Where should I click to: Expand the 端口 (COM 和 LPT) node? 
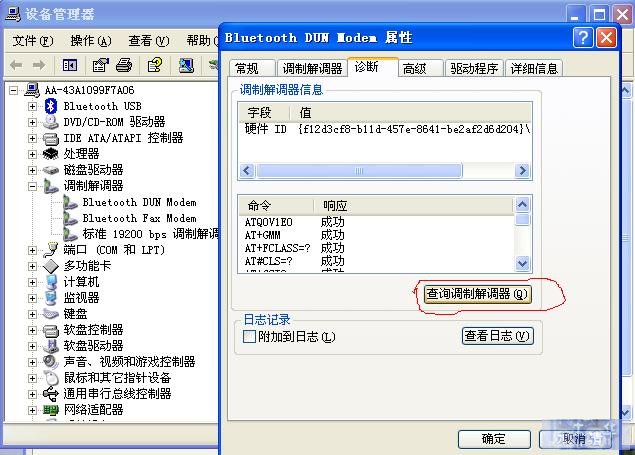32,250
